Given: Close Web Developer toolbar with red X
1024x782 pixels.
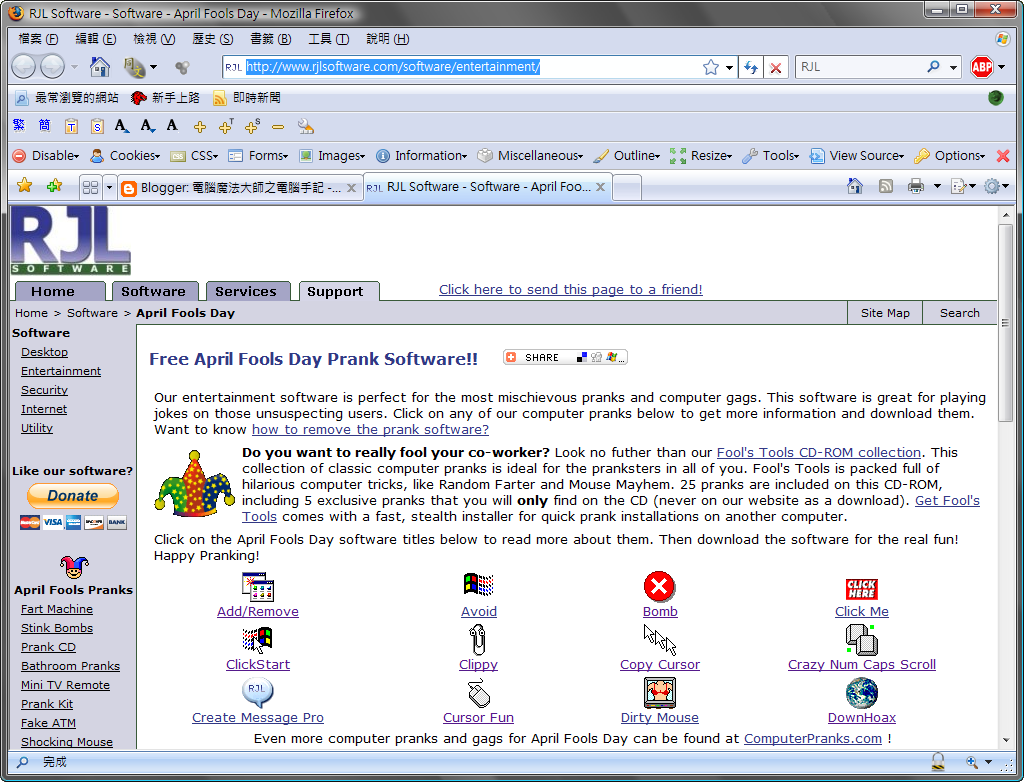Looking at the screenshot, I should point(1003,155).
